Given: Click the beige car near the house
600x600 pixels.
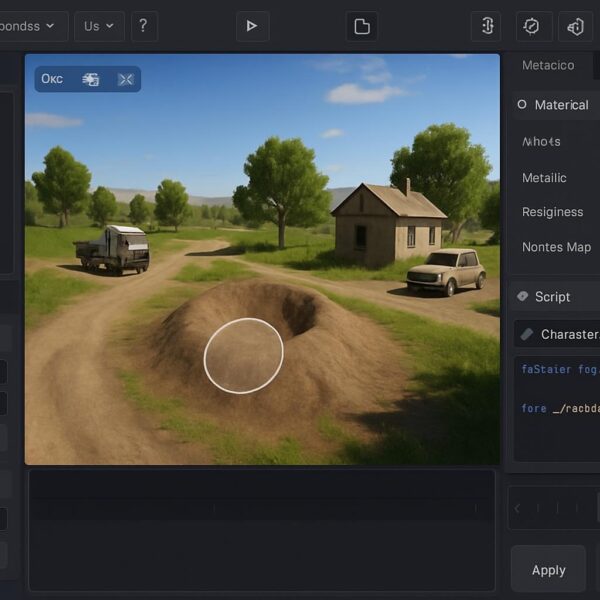Looking at the screenshot, I should click(x=446, y=272).
